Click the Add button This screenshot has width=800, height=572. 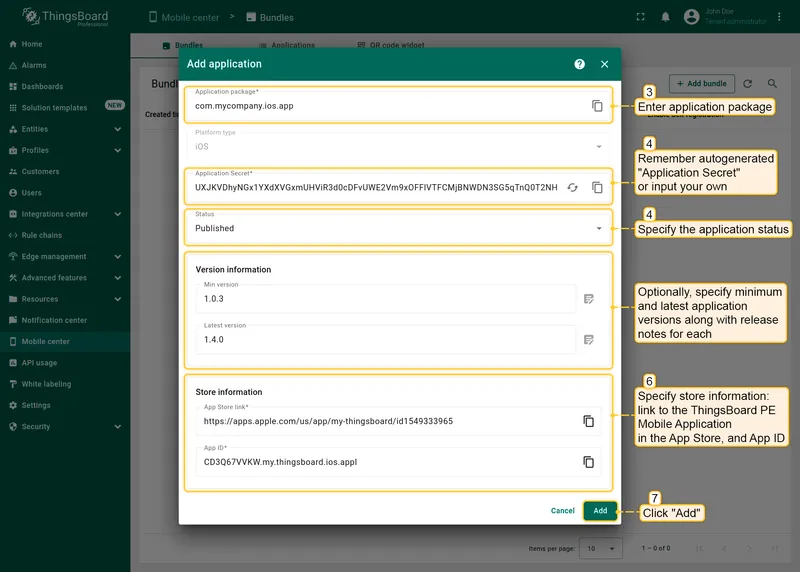[600, 510]
